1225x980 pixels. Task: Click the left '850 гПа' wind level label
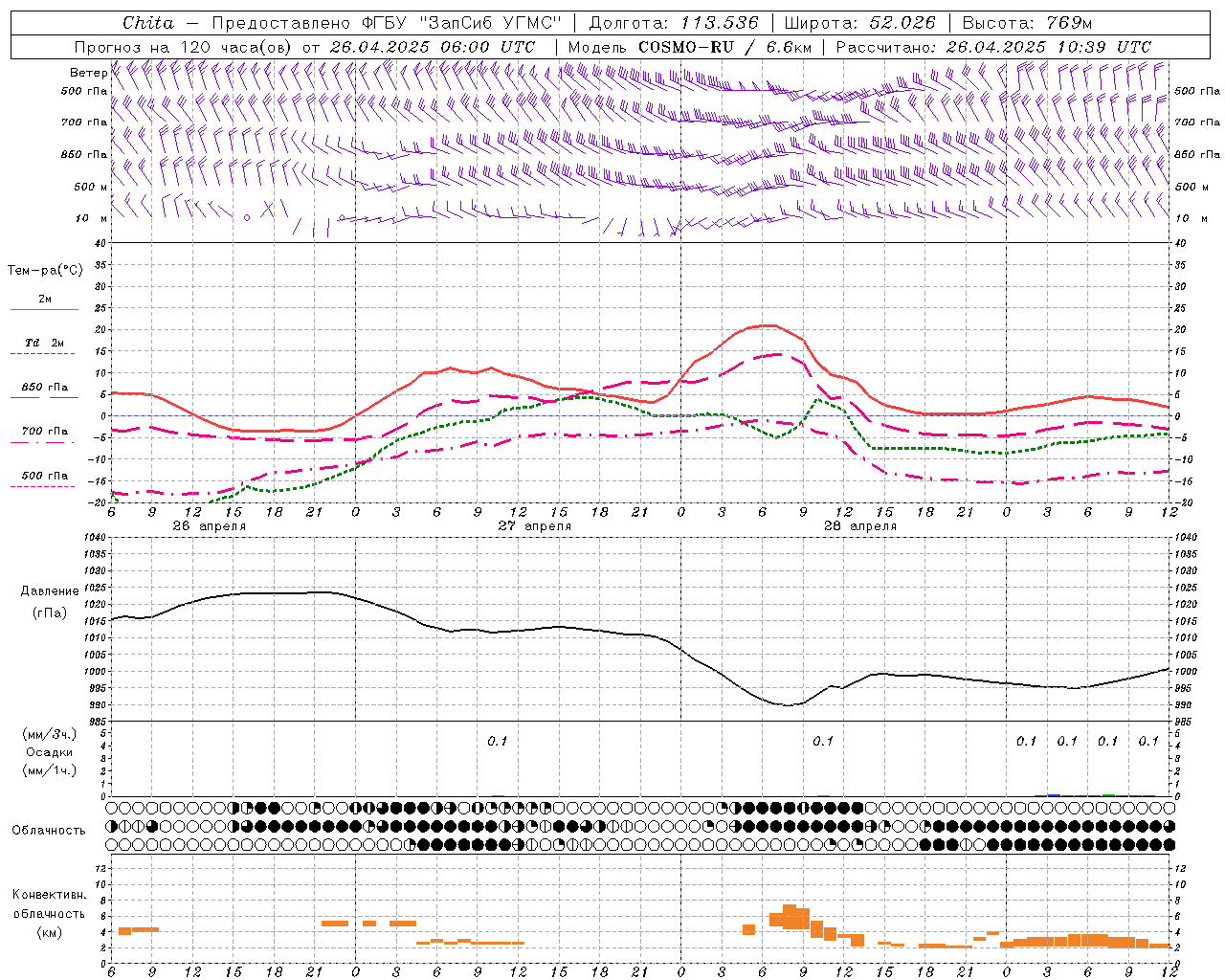coord(84,154)
